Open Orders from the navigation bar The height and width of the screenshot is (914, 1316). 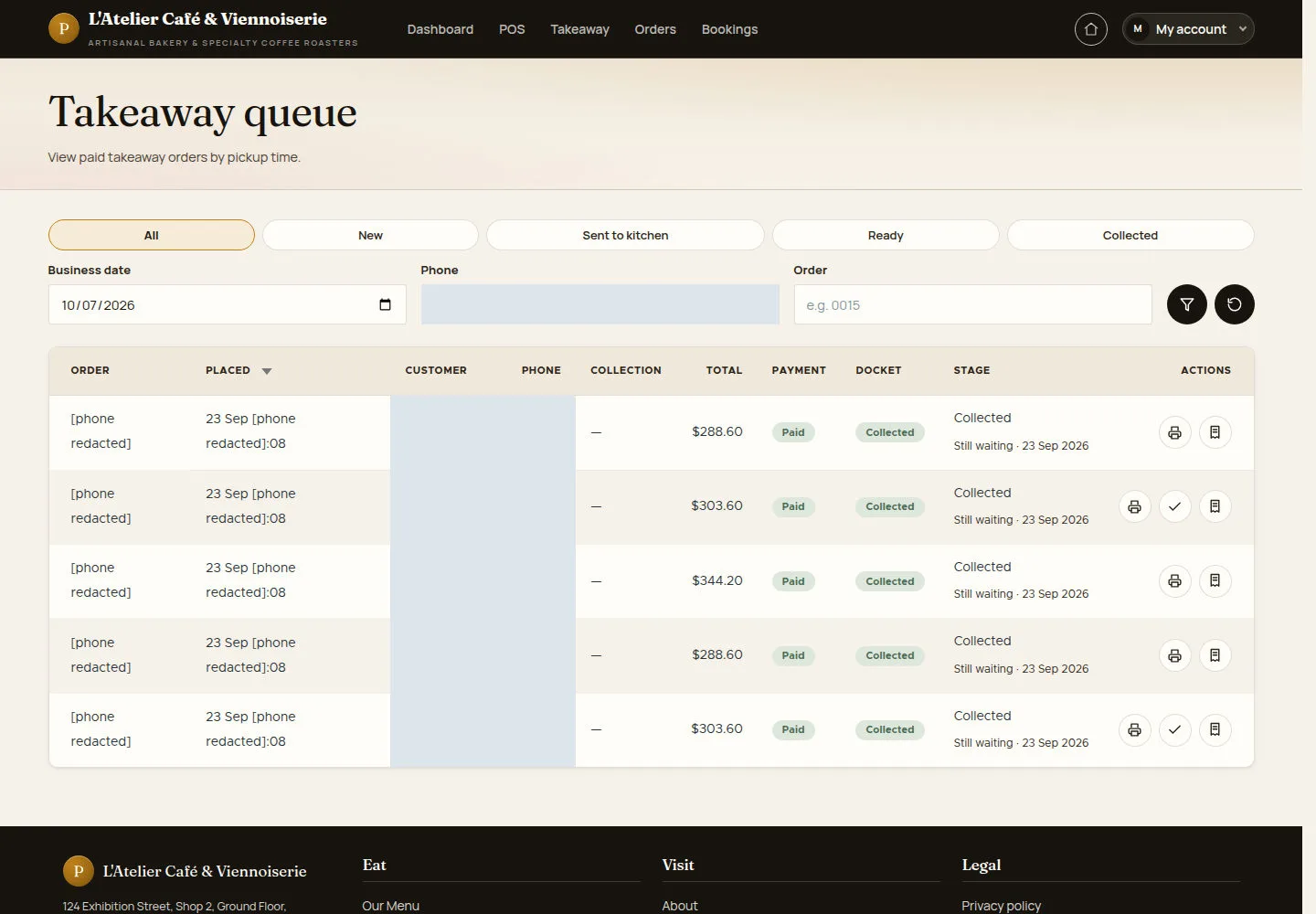[655, 29]
